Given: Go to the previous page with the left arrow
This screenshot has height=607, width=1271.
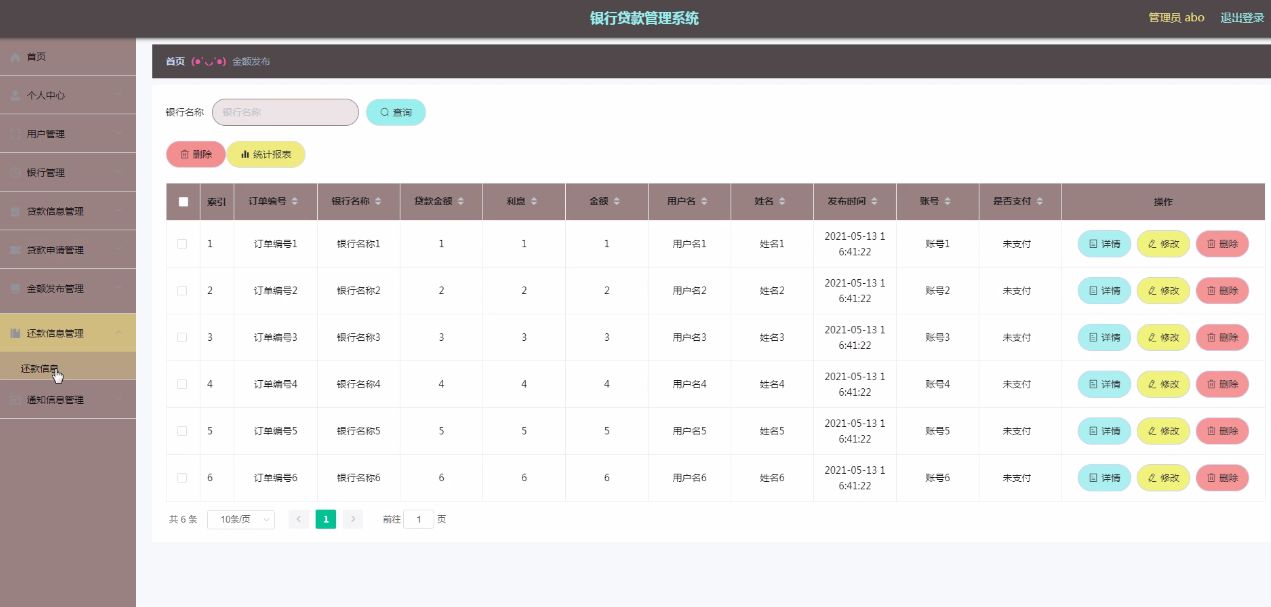Looking at the screenshot, I should (298, 519).
